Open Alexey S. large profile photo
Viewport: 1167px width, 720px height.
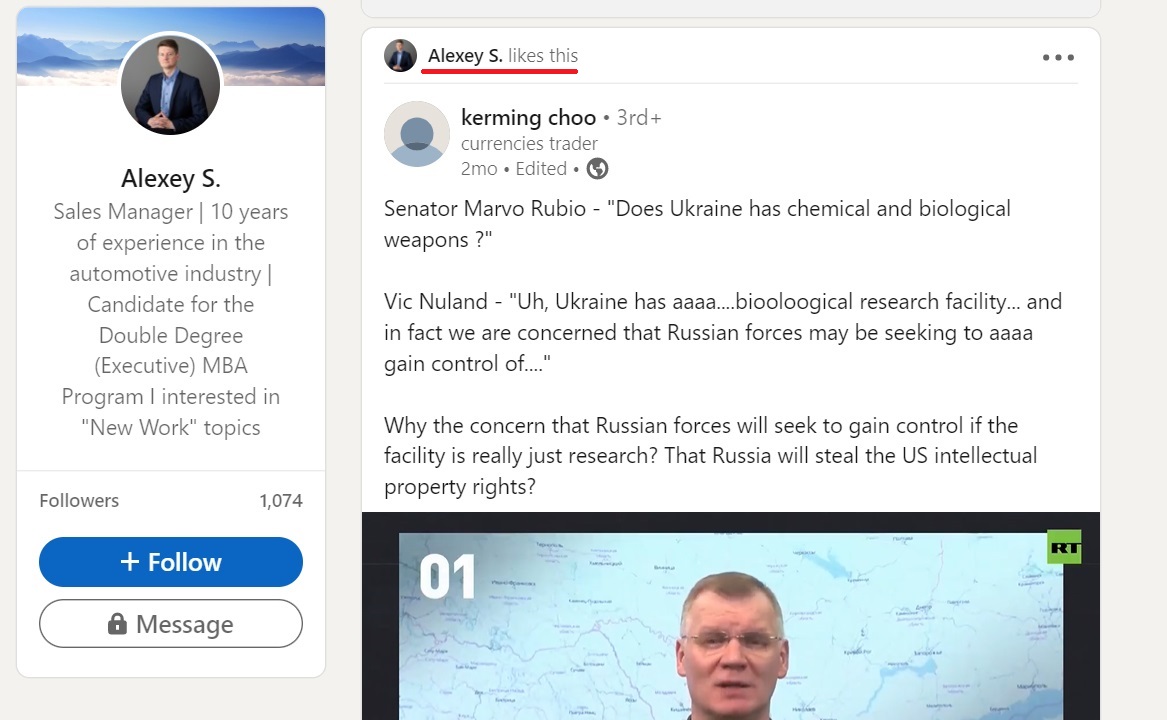pyautogui.click(x=170, y=85)
